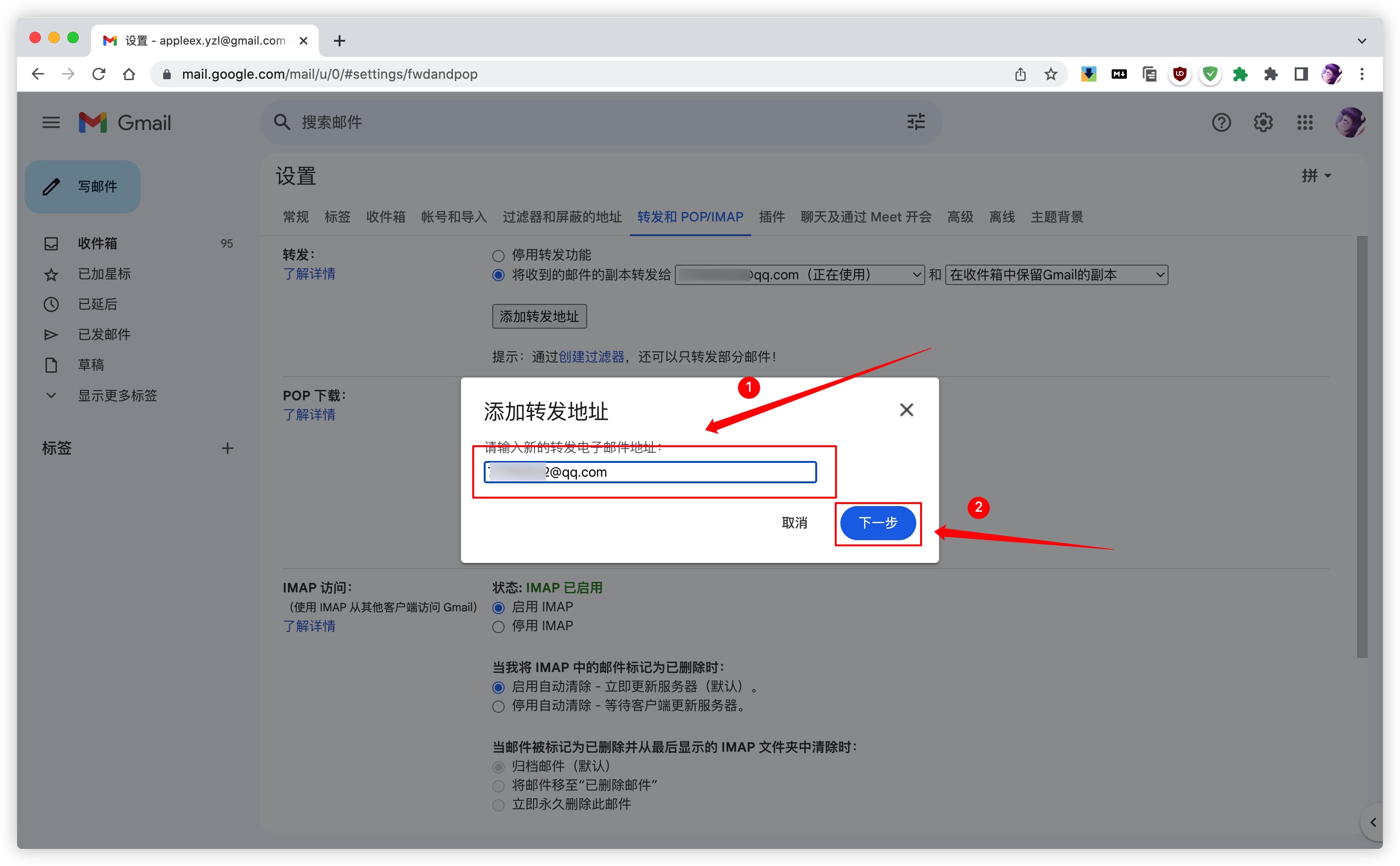The width and height of the screenshot is (1400, 866).
Task: Bookmark this page with the star icon
Action: point(1050,74)
